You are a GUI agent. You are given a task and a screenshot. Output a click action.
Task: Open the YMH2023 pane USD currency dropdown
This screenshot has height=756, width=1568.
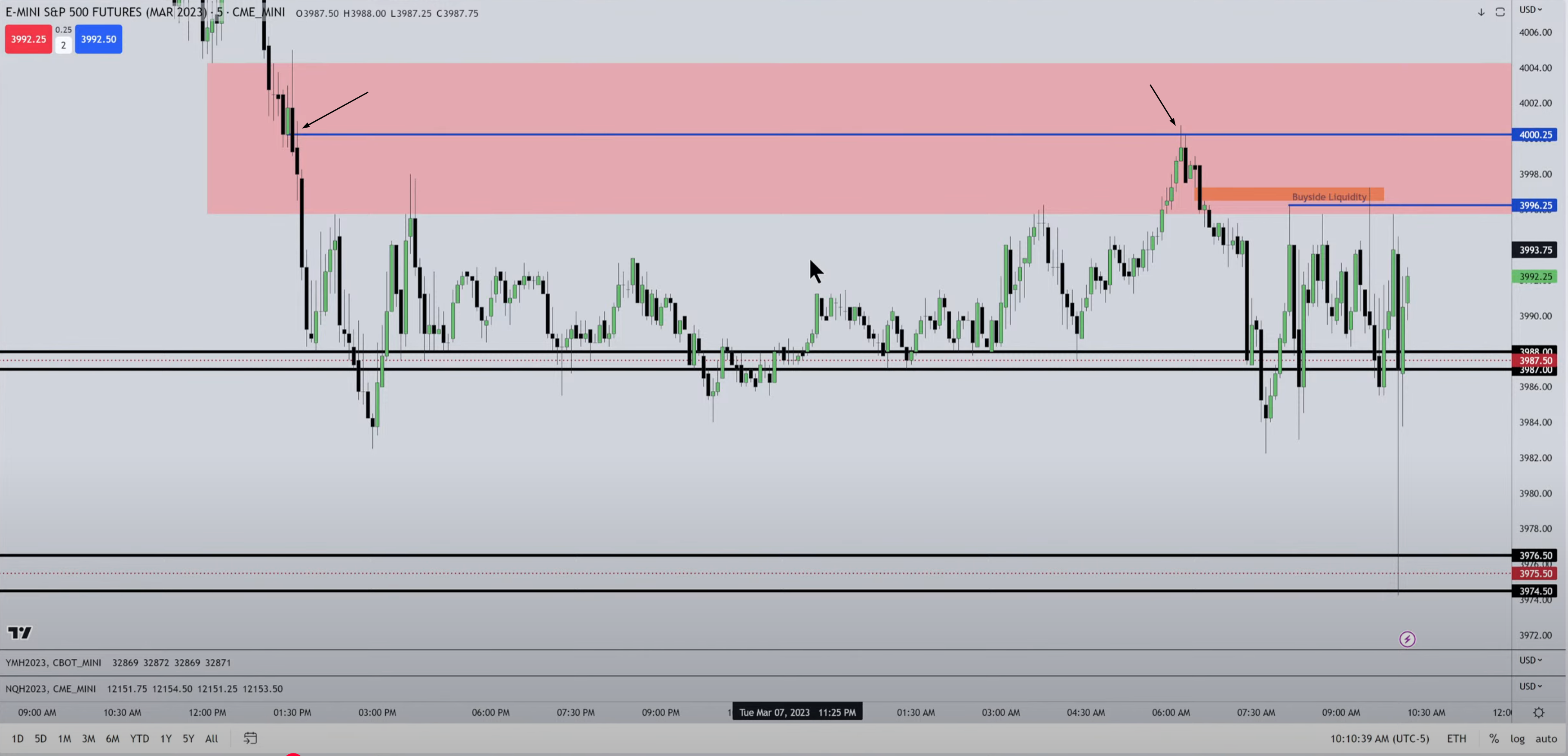[1530, 660]
